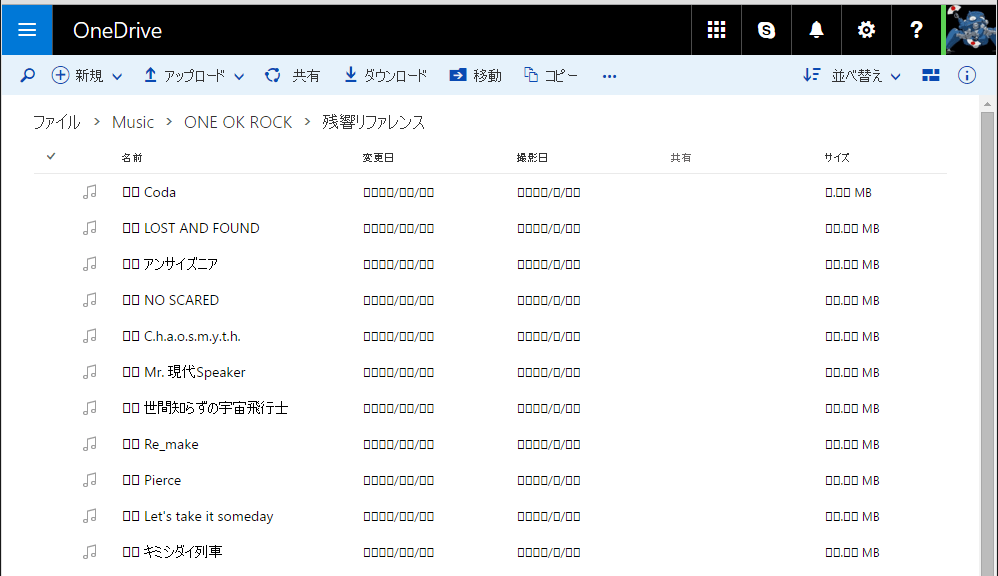The height and width of the screenshot is (576, 998).
Task: Select the Pierce file row checkbox
Action: (49, 480)
